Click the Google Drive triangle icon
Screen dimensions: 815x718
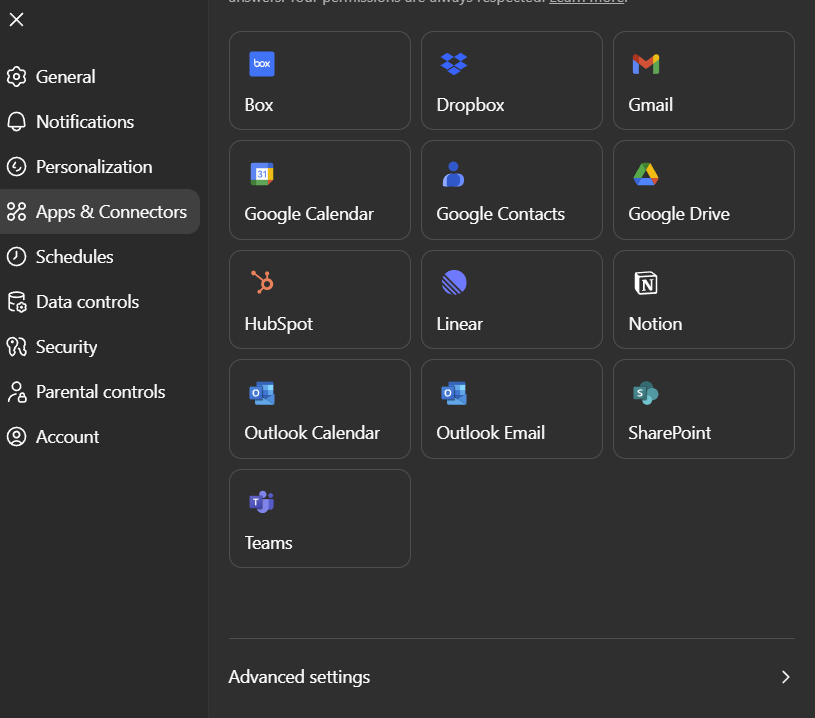(x=646, y=174)
